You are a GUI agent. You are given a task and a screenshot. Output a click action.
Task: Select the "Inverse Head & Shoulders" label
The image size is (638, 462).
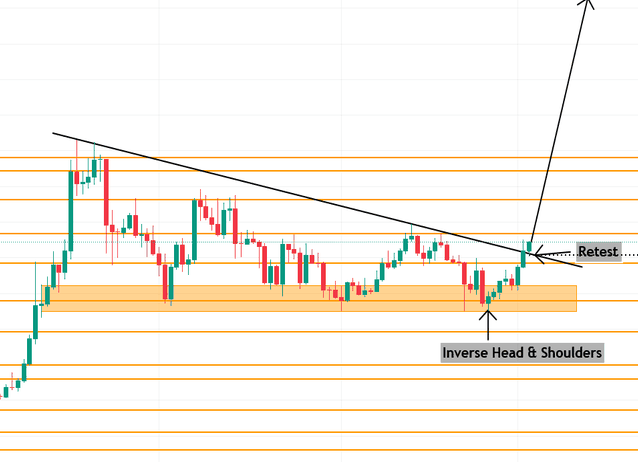point(522,353)
